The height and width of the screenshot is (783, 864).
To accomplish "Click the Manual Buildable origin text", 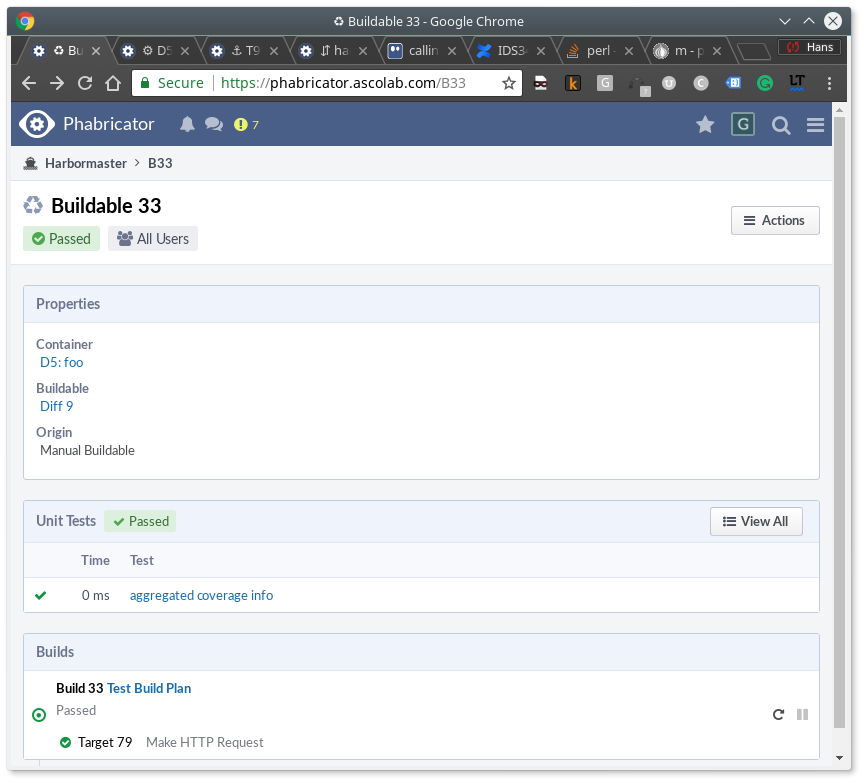I will [87, 450].
